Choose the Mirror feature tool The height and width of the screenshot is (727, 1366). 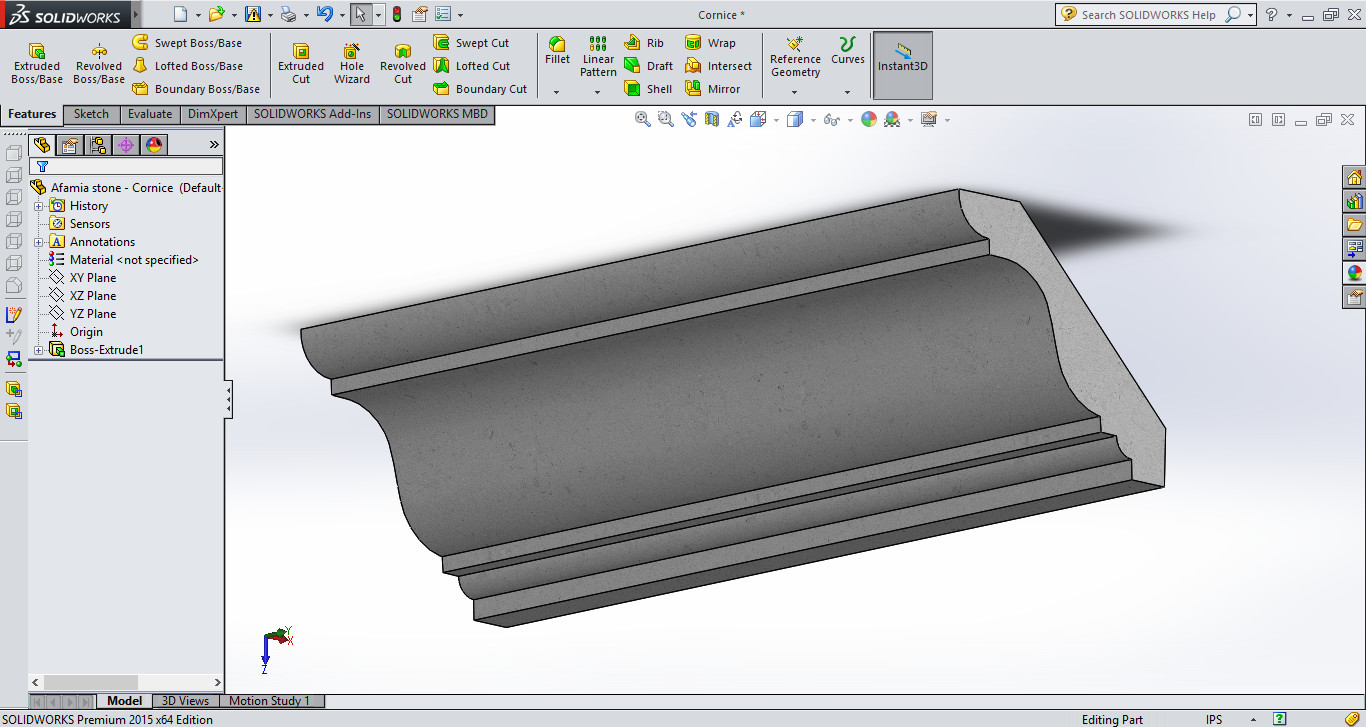click(712, 89)
